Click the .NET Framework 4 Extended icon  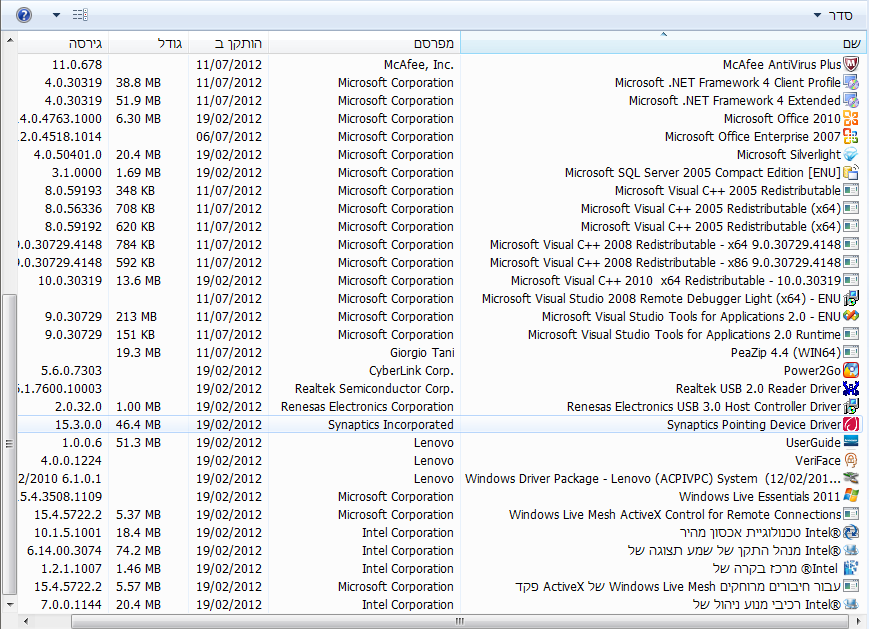pyautogui.click(x=851, y=100)
